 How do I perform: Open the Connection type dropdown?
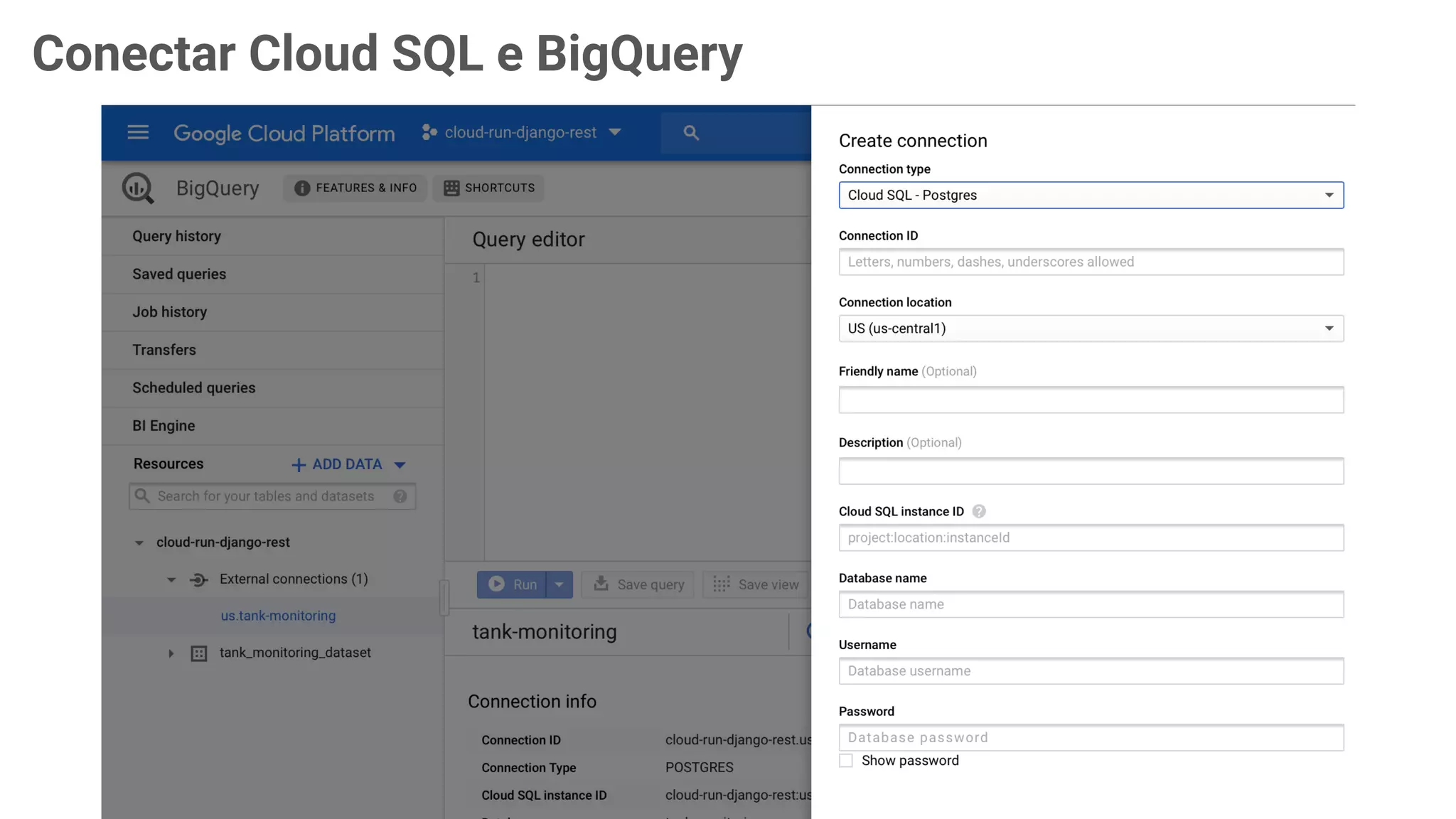click(1091, 195)
